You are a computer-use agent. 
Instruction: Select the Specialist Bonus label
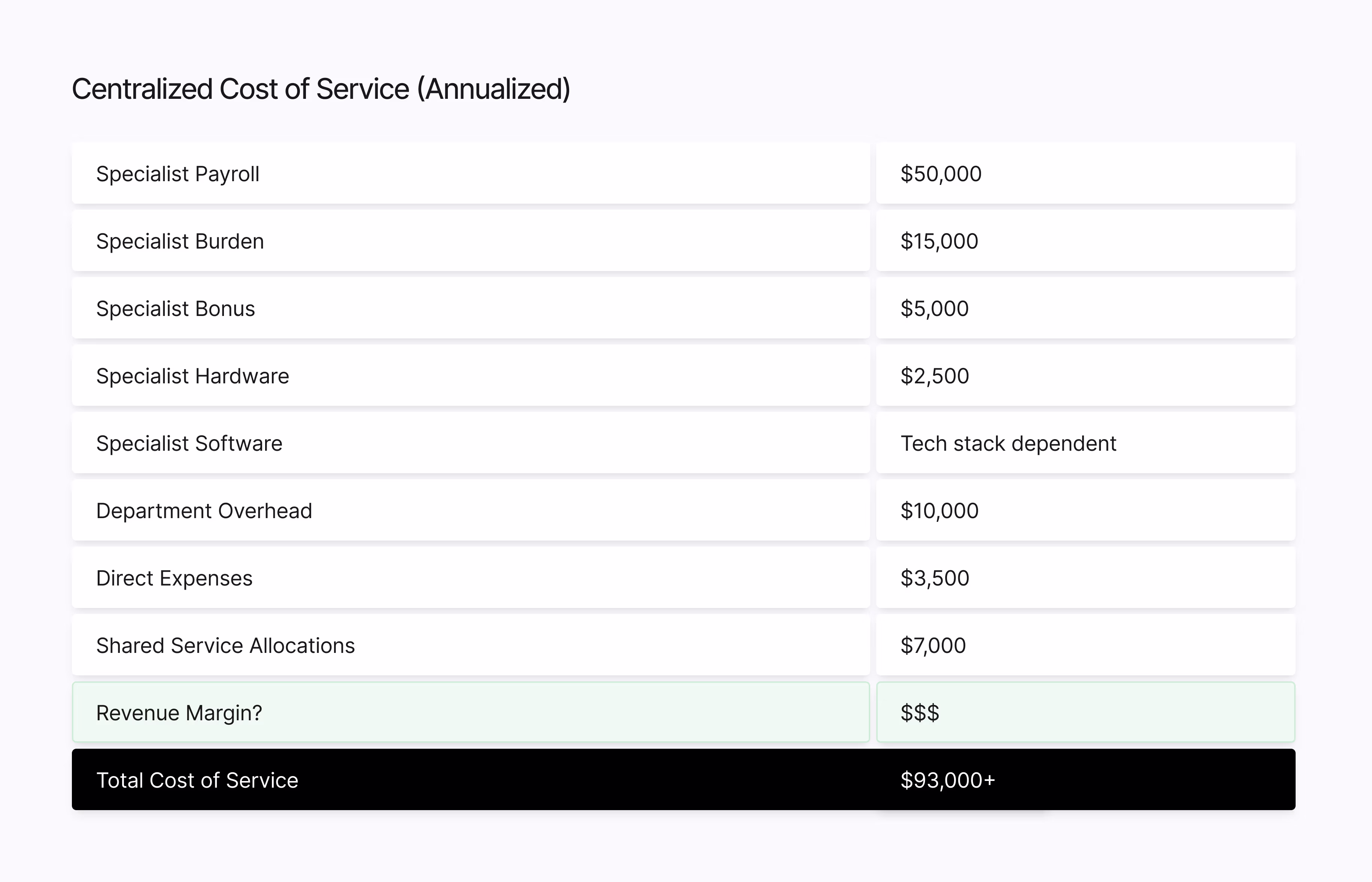pyautogui.click(x=175, y=309)
